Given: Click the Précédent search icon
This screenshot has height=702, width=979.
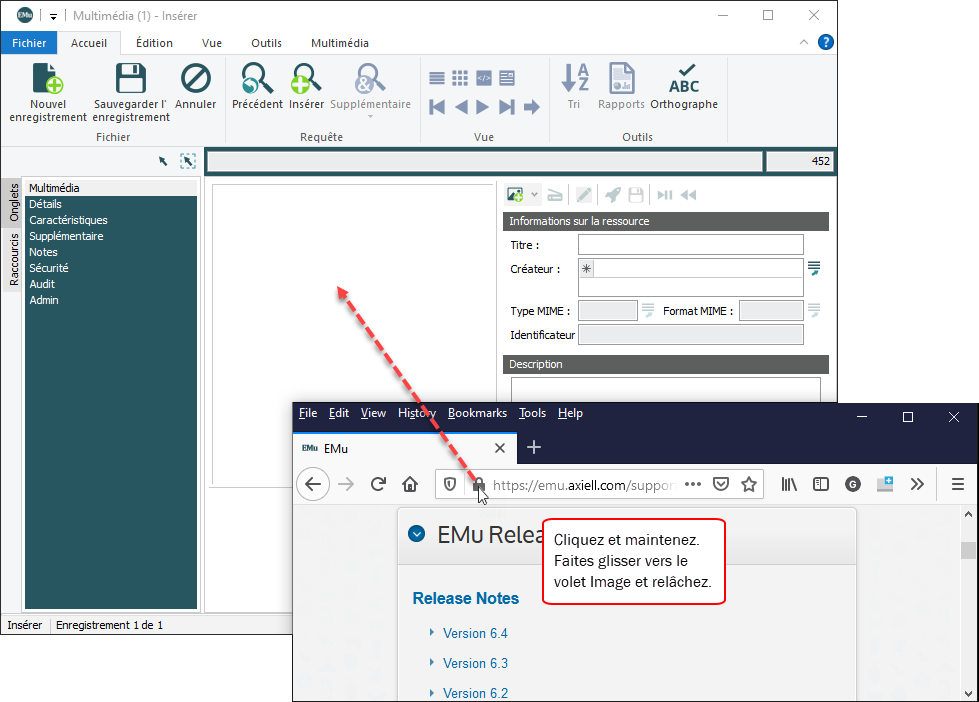Looking at the screenshot, I should click(257, 79).
